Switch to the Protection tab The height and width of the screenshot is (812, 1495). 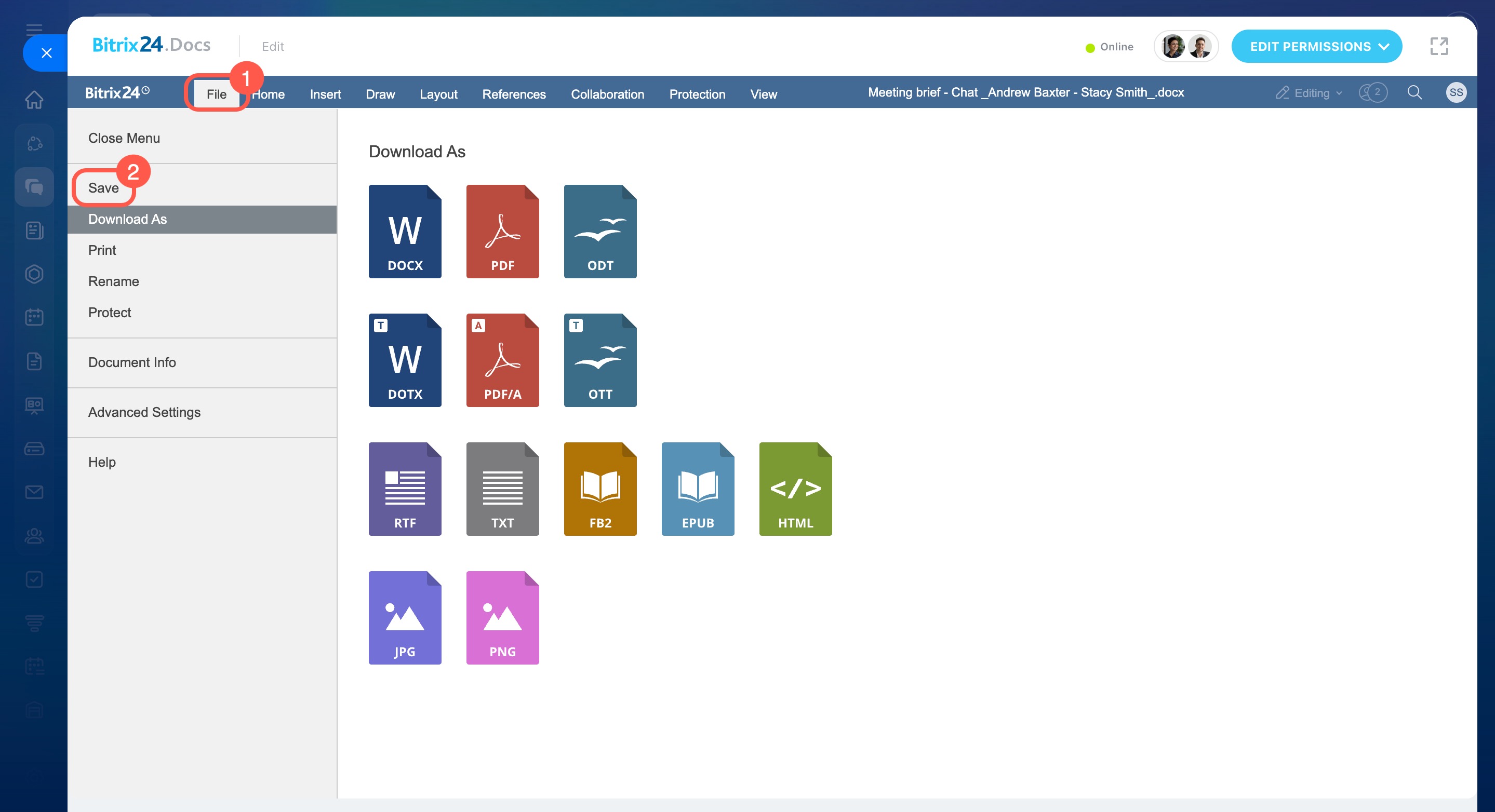pos(697,94)
